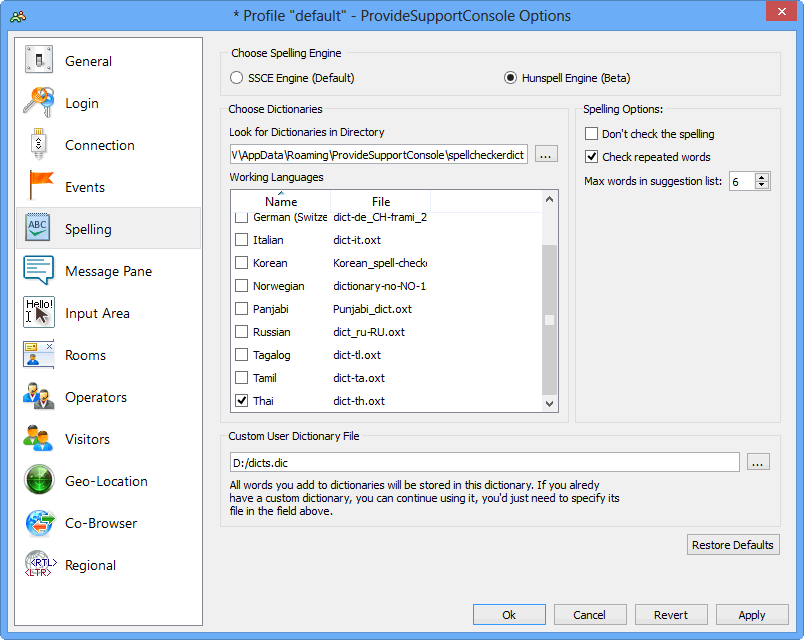Image resolution: width=804 pixels, height=640 pixels.
Task: Click the working languages scrollbar down arrow
Action: click(549, 403)
